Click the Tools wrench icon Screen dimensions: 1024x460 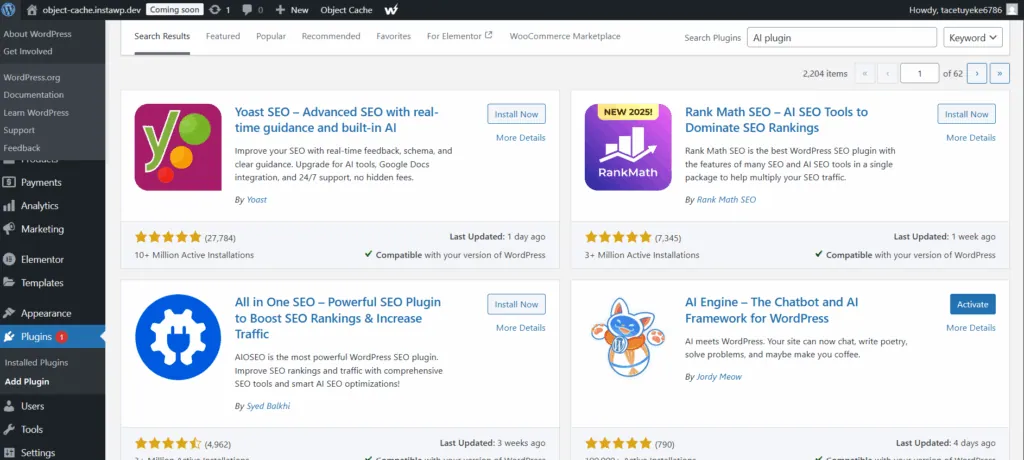pyautogui.click(x=9, y=429)
